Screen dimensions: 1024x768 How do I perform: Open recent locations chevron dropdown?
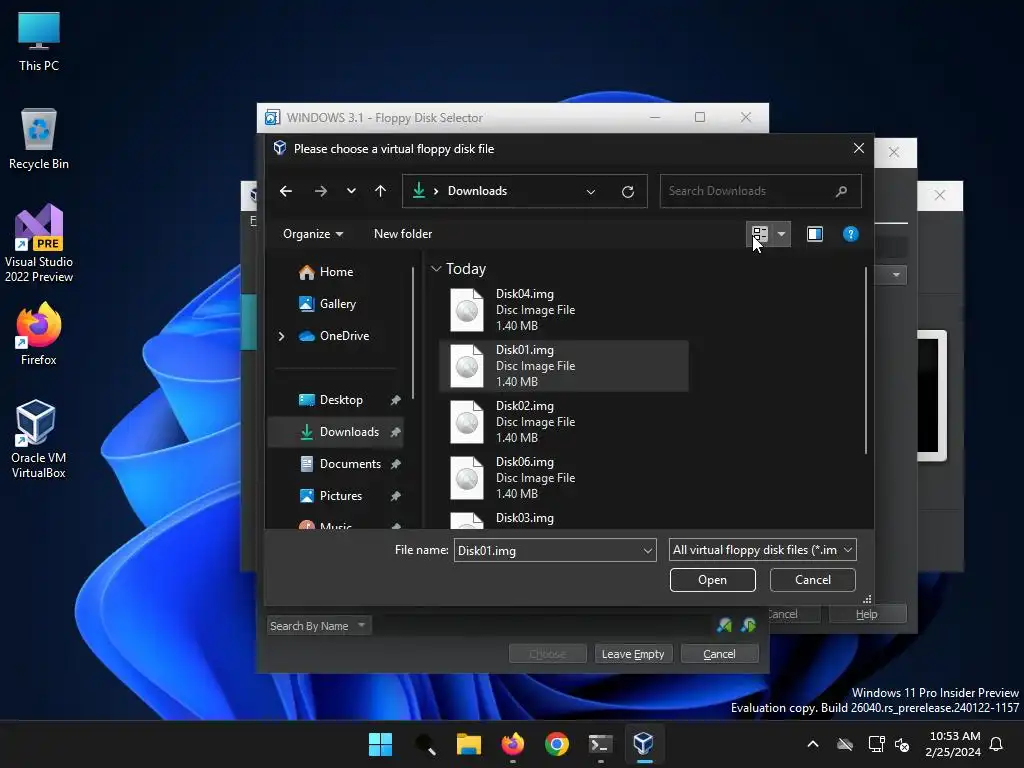click(x=351, y=191)
